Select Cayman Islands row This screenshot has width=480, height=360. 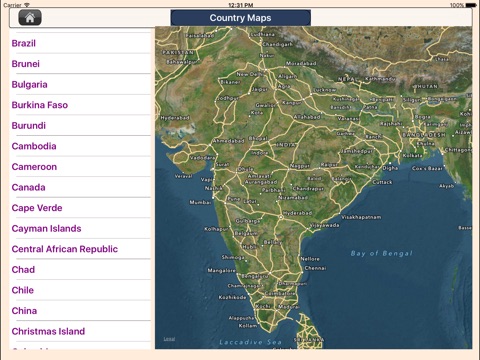click(80, 229)
